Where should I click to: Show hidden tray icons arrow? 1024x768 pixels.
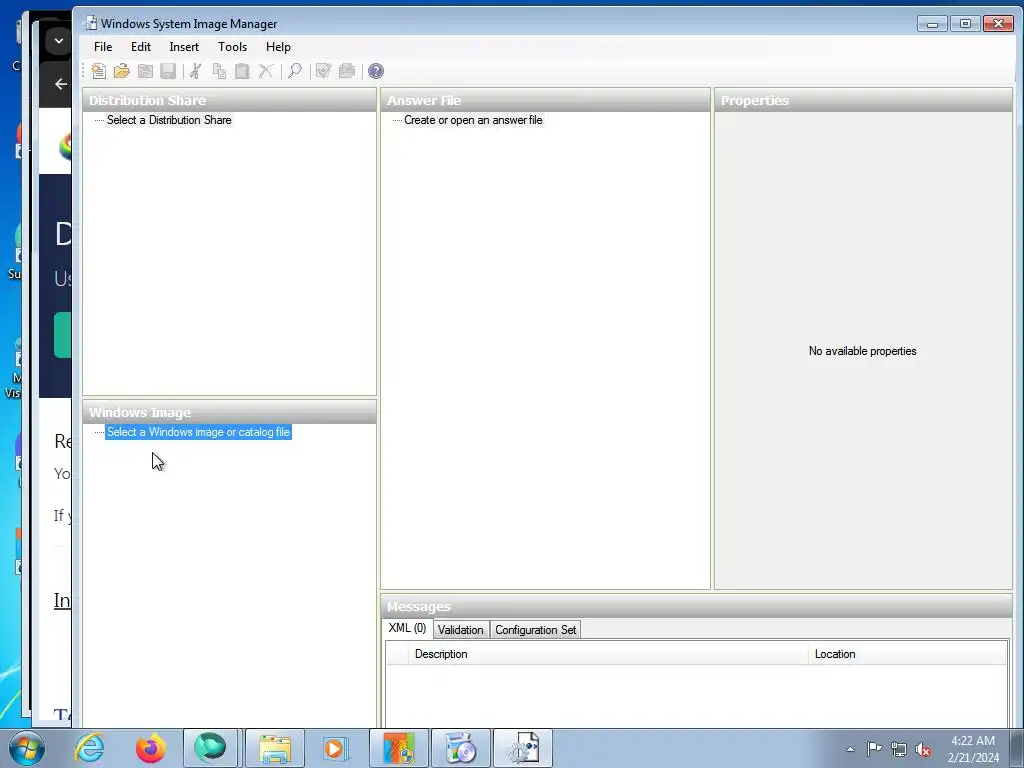pyautogui.click(x=850, y=749)
